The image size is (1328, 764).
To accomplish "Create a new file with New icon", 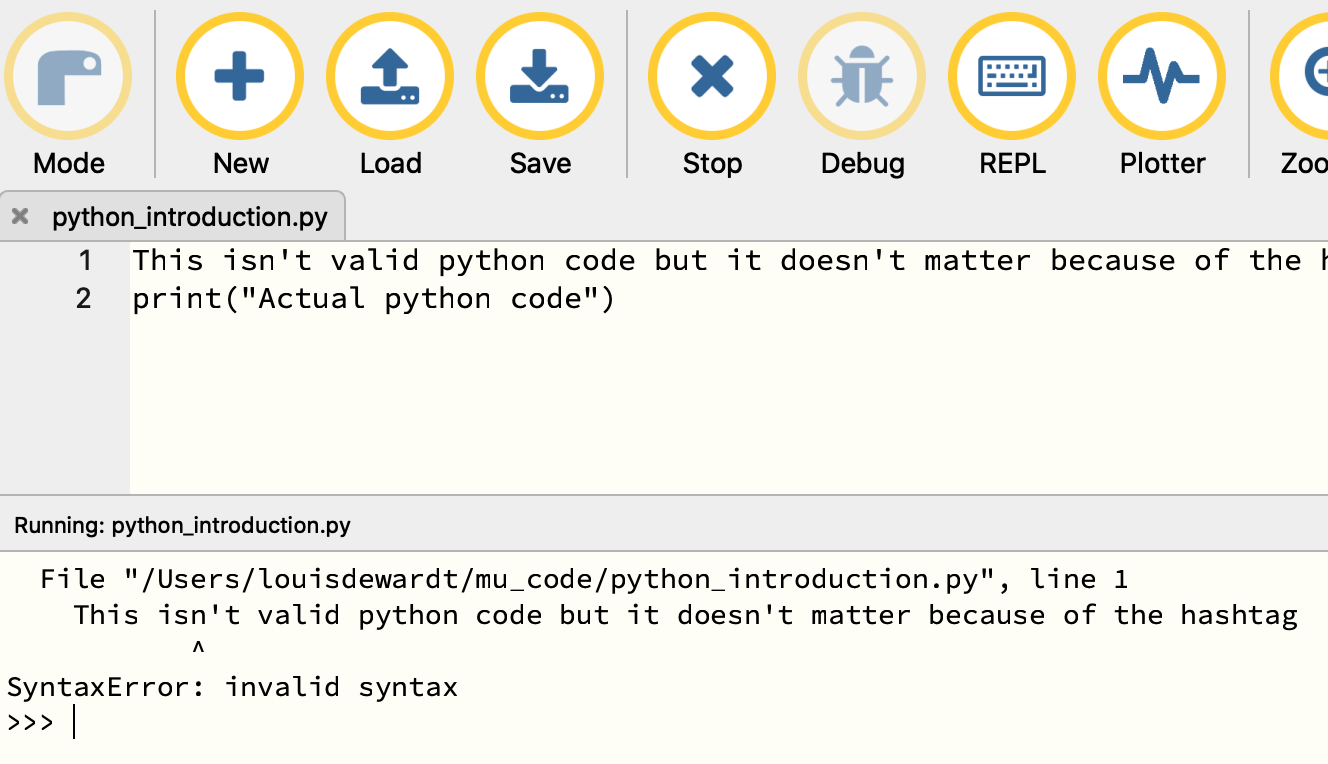I will click(x=240, y=77).
